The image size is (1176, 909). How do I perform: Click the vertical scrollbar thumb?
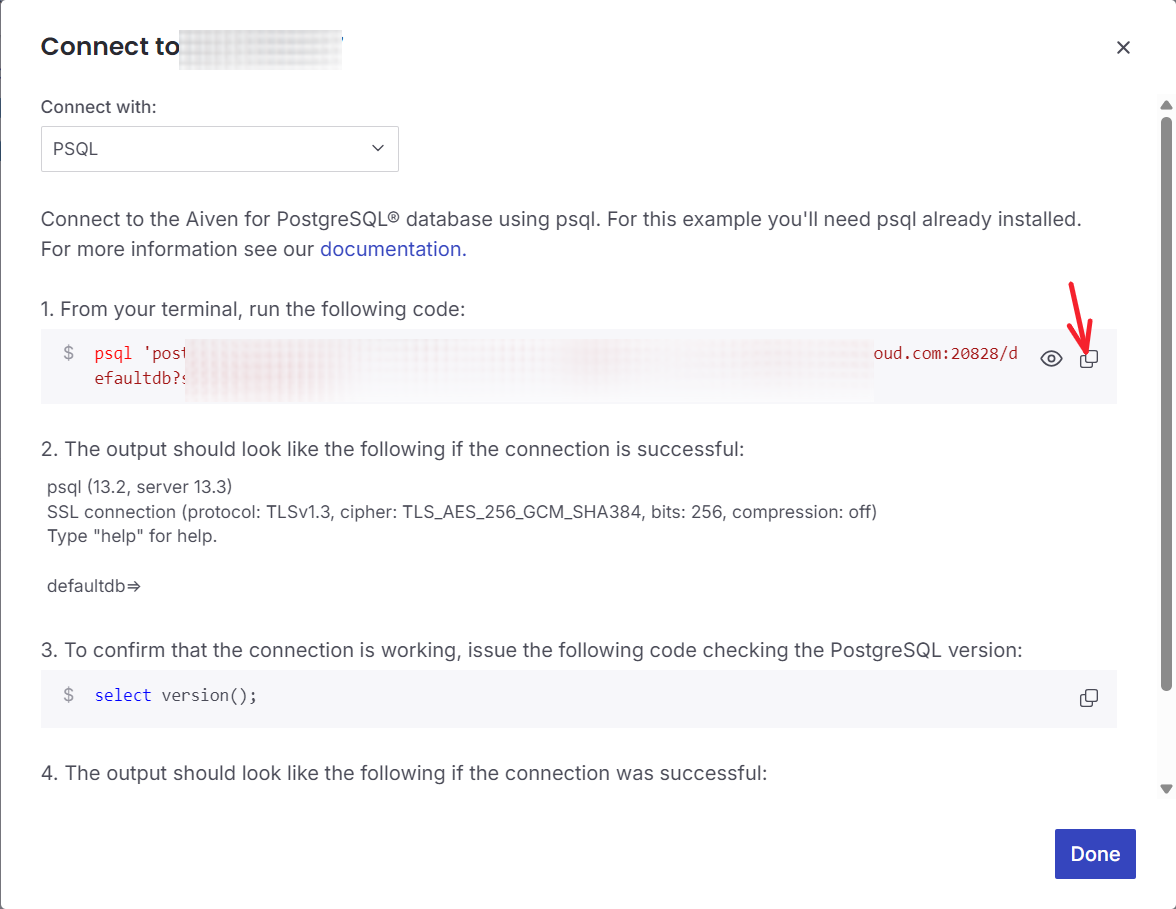click(x=1166, y=404)
